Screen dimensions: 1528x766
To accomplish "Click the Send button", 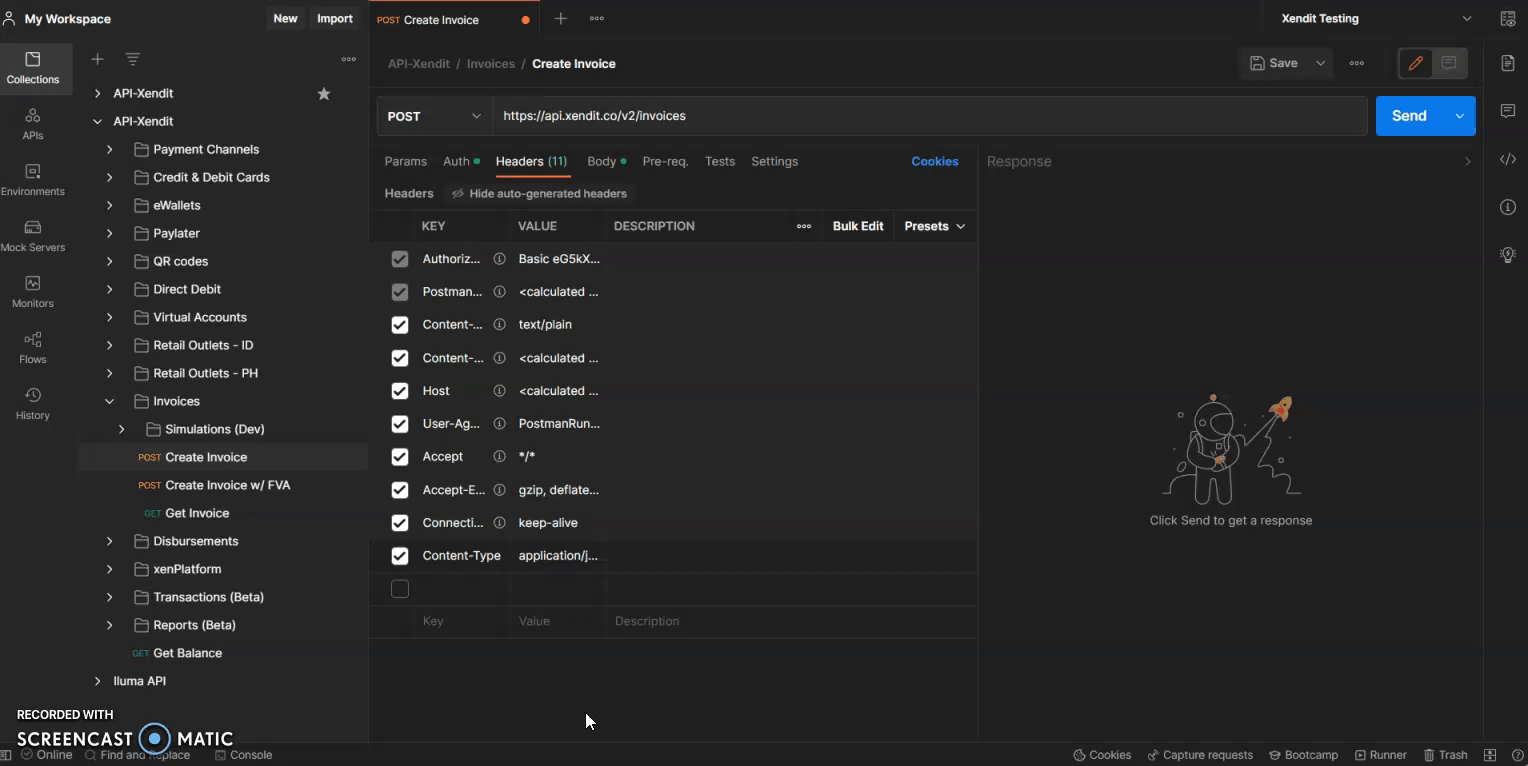I will (x=1409, y=116).
